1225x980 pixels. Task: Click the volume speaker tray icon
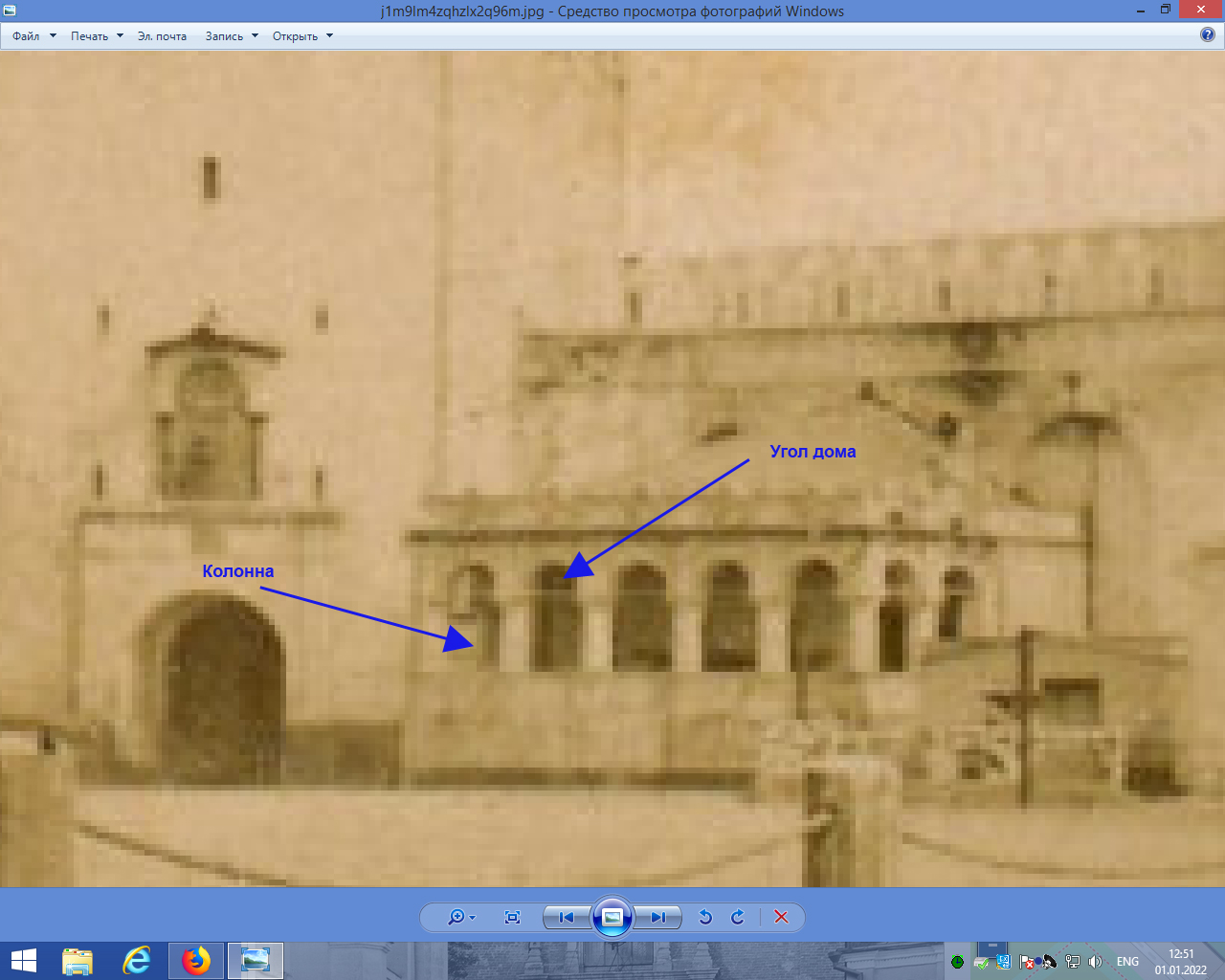(x=1096, y=962)
